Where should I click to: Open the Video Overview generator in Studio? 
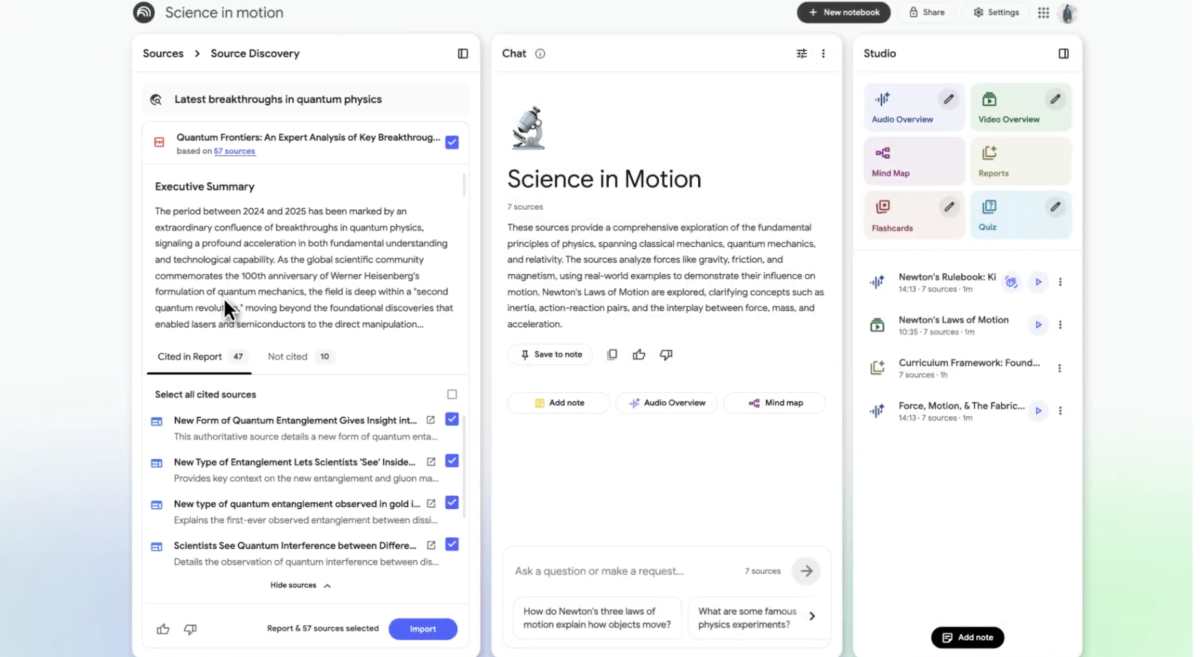coord(1012,107)
